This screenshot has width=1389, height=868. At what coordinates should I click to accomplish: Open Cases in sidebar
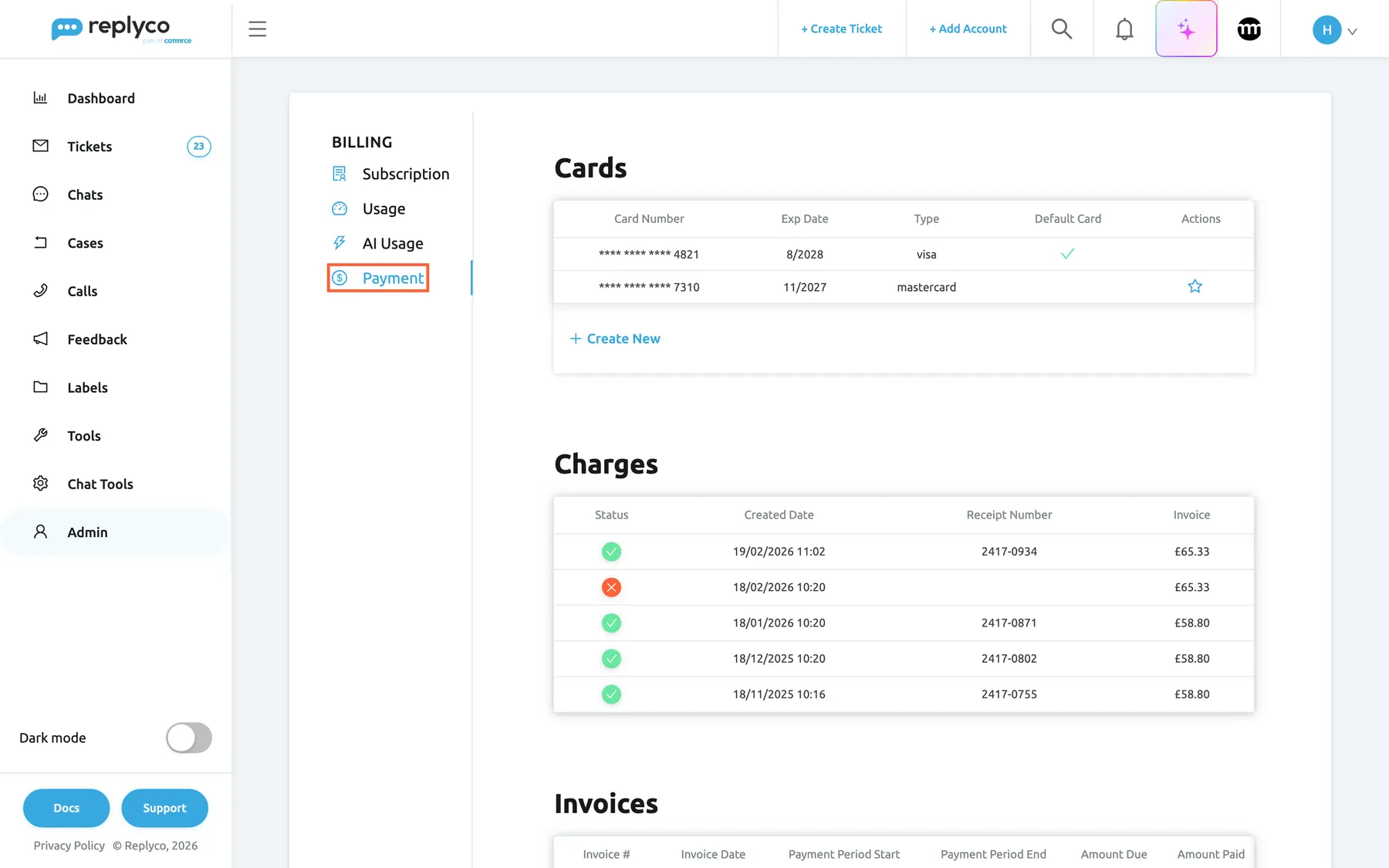(x=85, y=243)
